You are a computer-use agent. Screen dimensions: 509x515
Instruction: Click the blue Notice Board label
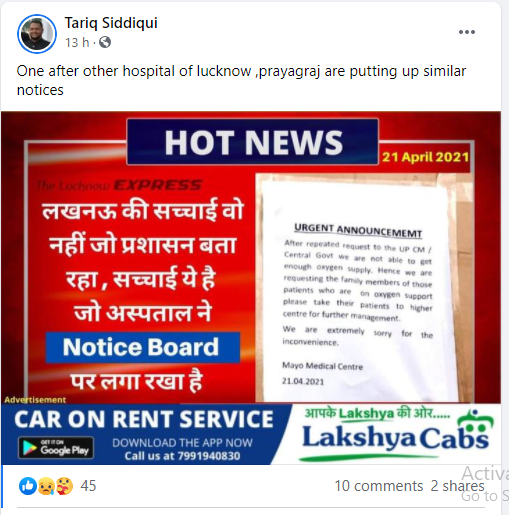(143, 347)
